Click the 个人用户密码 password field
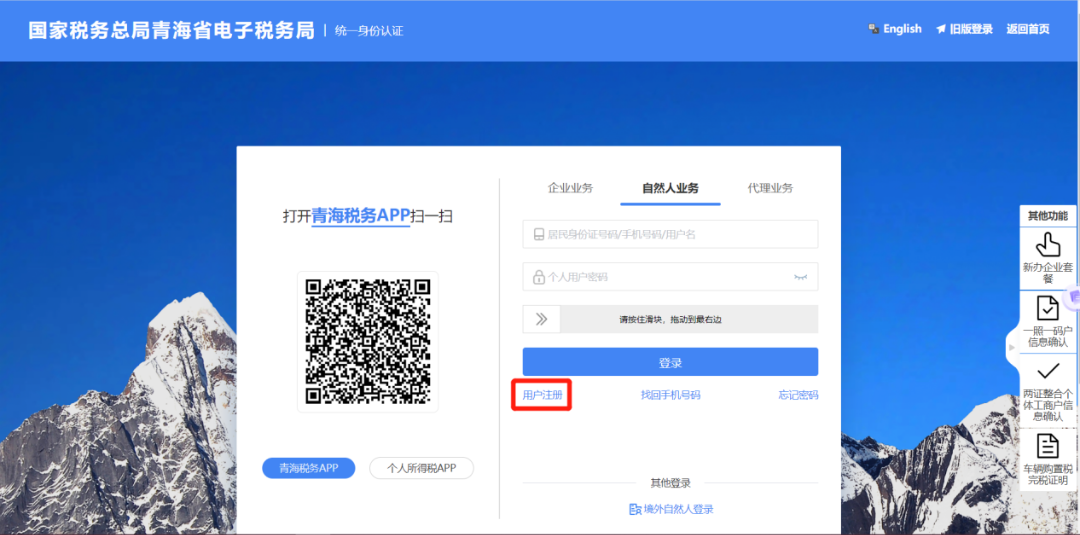 click(670, 277)
